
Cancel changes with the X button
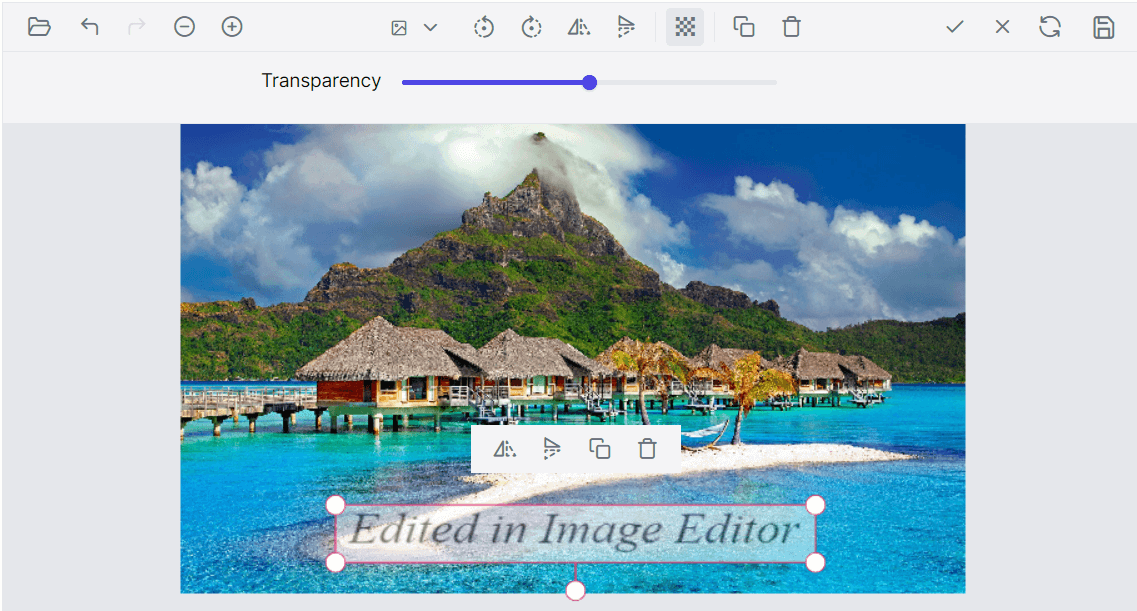(1002, 27)
